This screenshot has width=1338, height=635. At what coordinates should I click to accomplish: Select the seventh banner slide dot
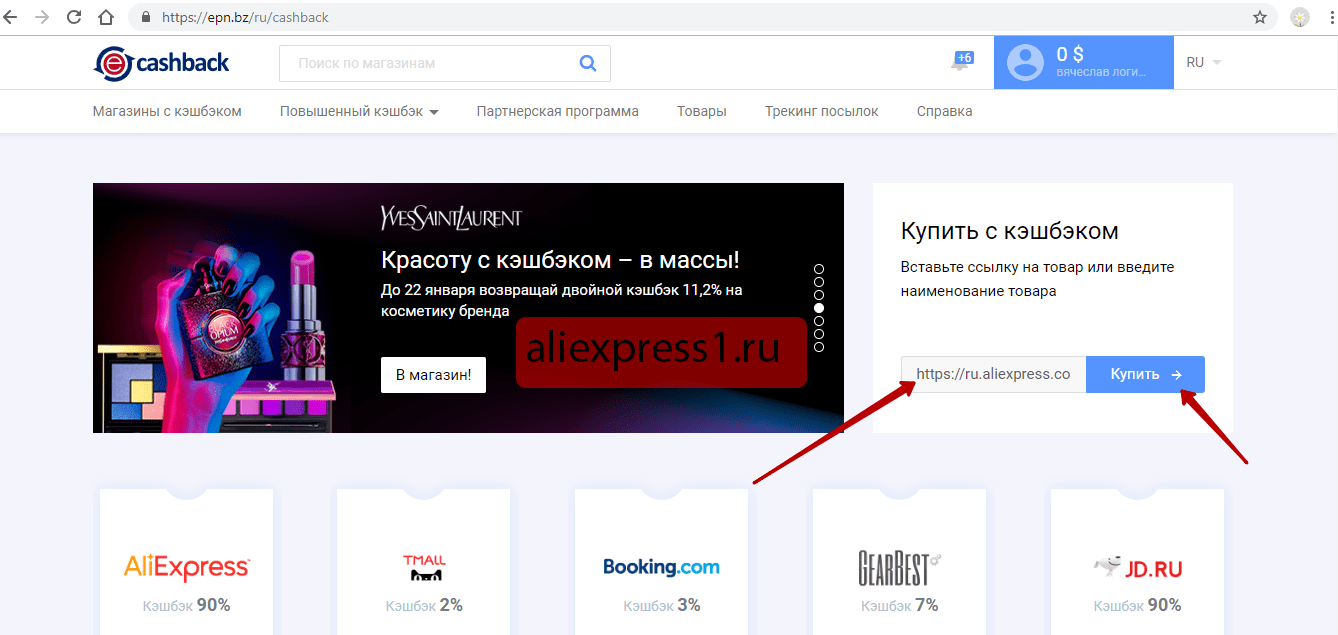819,347
